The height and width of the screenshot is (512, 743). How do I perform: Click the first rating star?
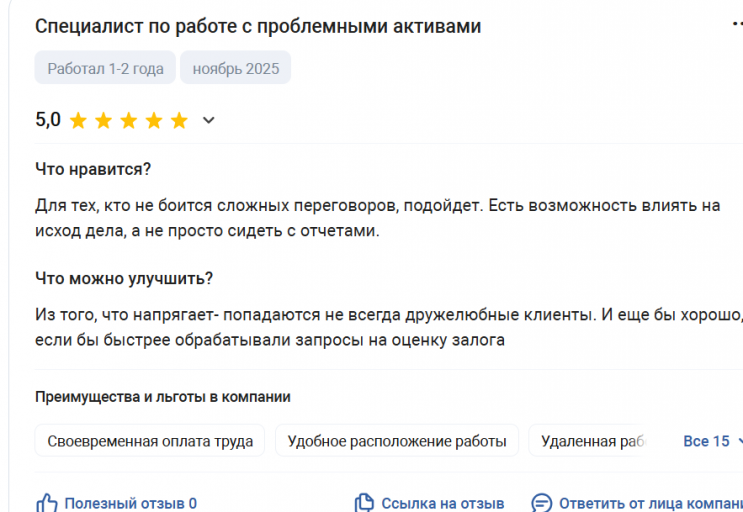[x=78, y=121]
